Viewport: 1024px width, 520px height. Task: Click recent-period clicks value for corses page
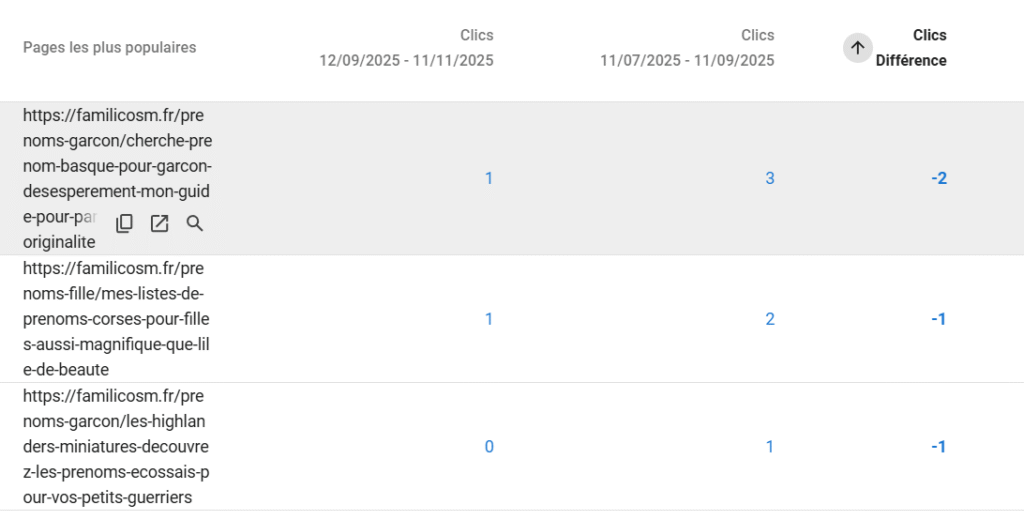pyautogui.click(x=489, y=319)
